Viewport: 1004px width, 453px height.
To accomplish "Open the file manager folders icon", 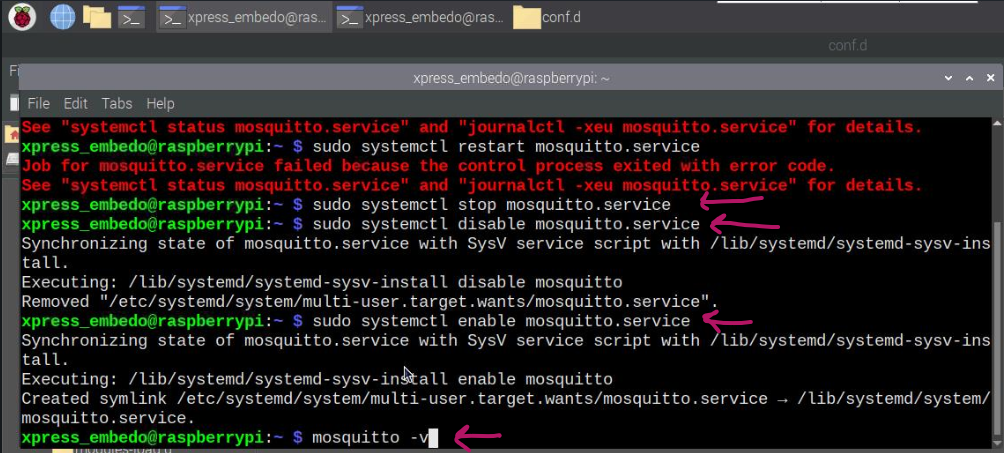I will coord(97,17).
